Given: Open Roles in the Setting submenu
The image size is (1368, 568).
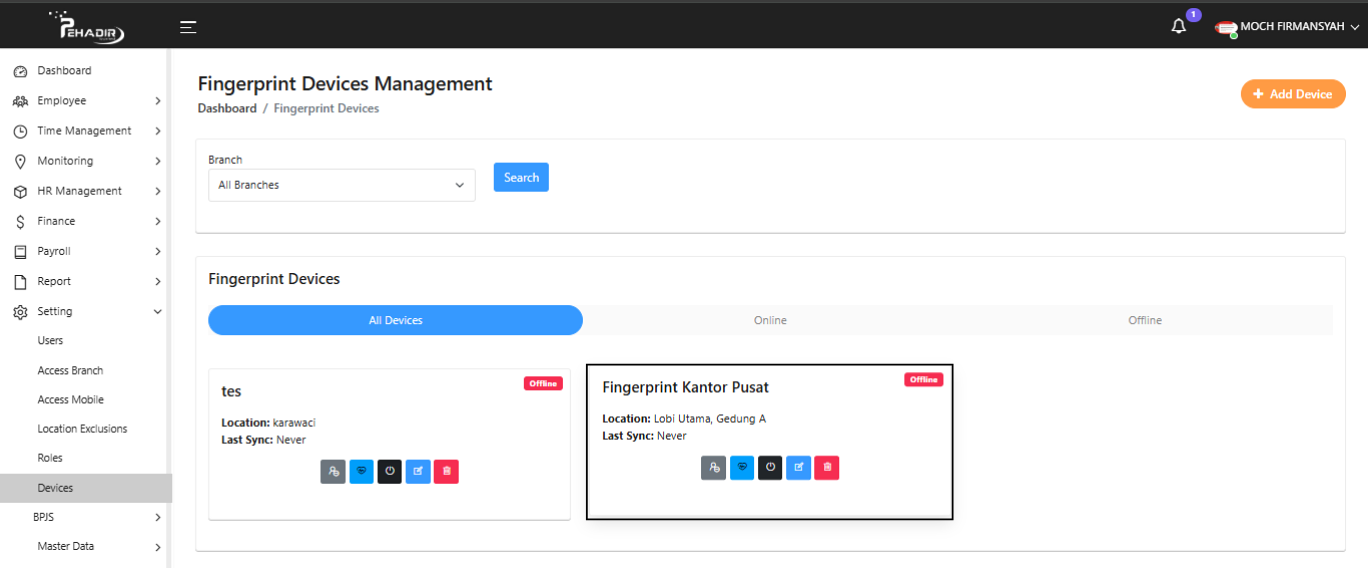Looking at the screenshot, I should (50, 458).
